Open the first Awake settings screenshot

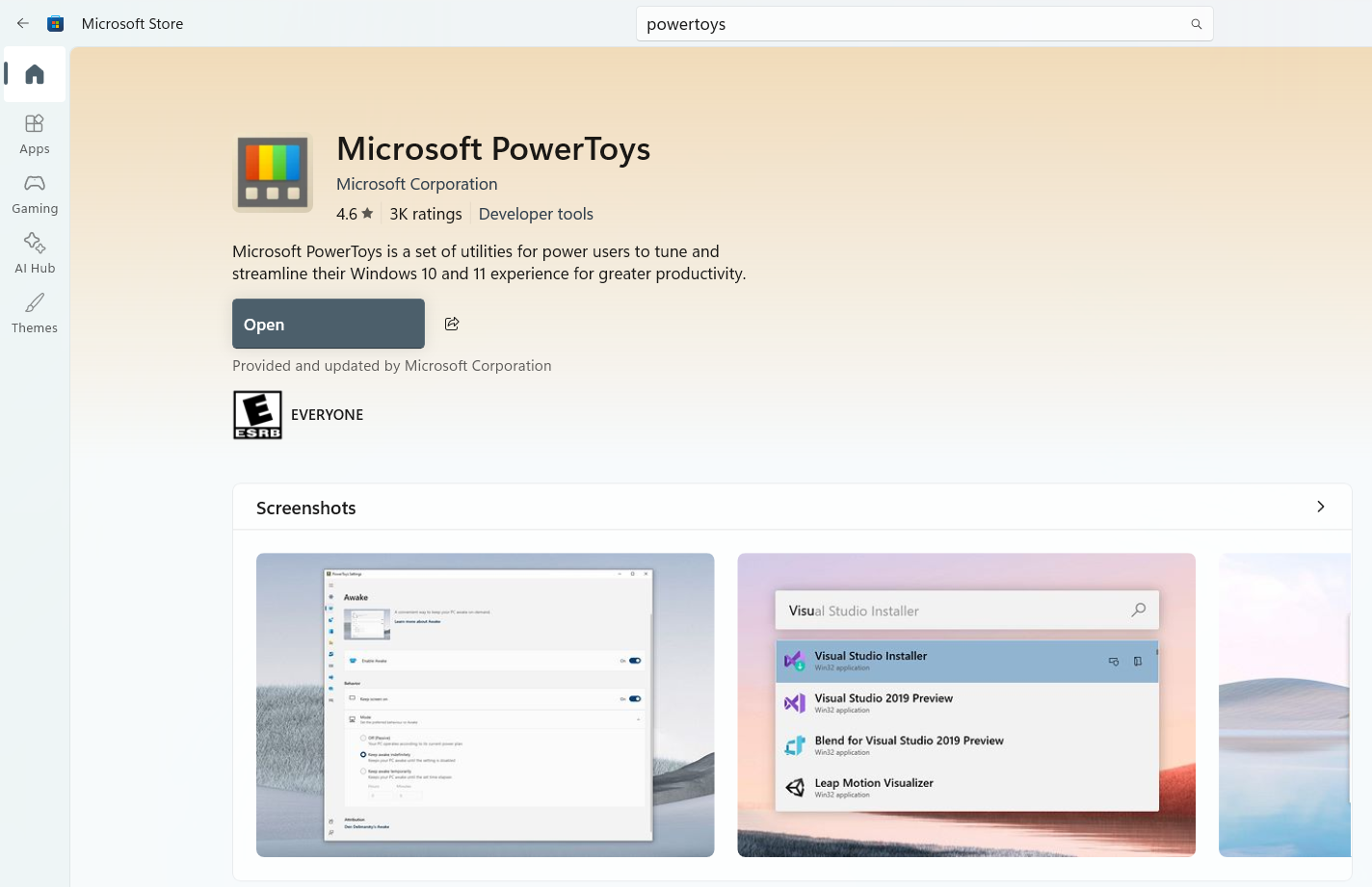pos(485,704)
